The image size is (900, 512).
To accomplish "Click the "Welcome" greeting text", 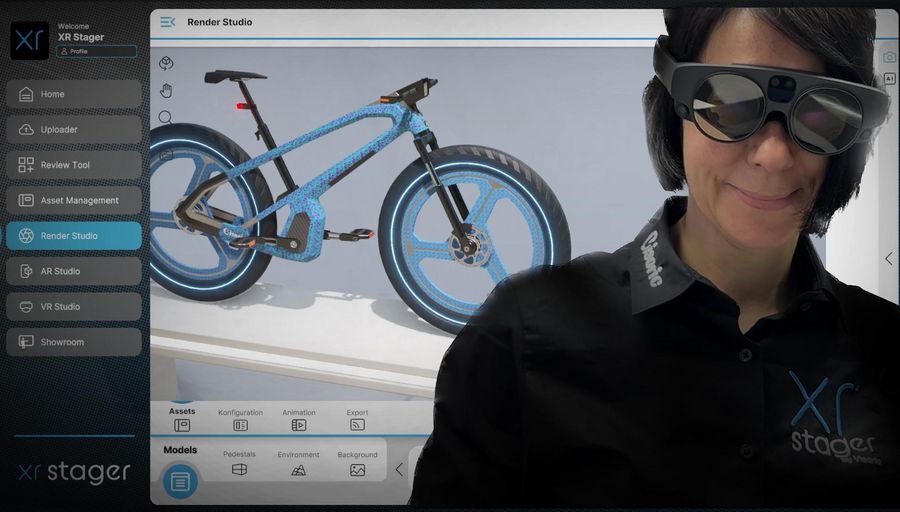I will (x=73, y=26).
